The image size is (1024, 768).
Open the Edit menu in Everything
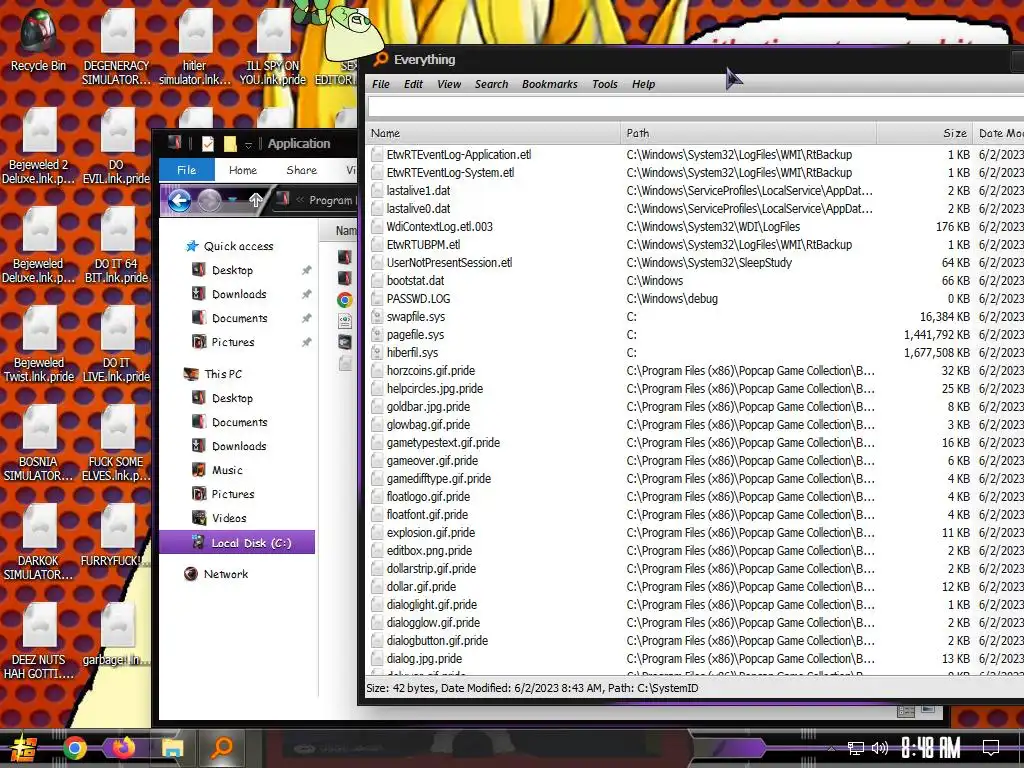click(413, 84)
